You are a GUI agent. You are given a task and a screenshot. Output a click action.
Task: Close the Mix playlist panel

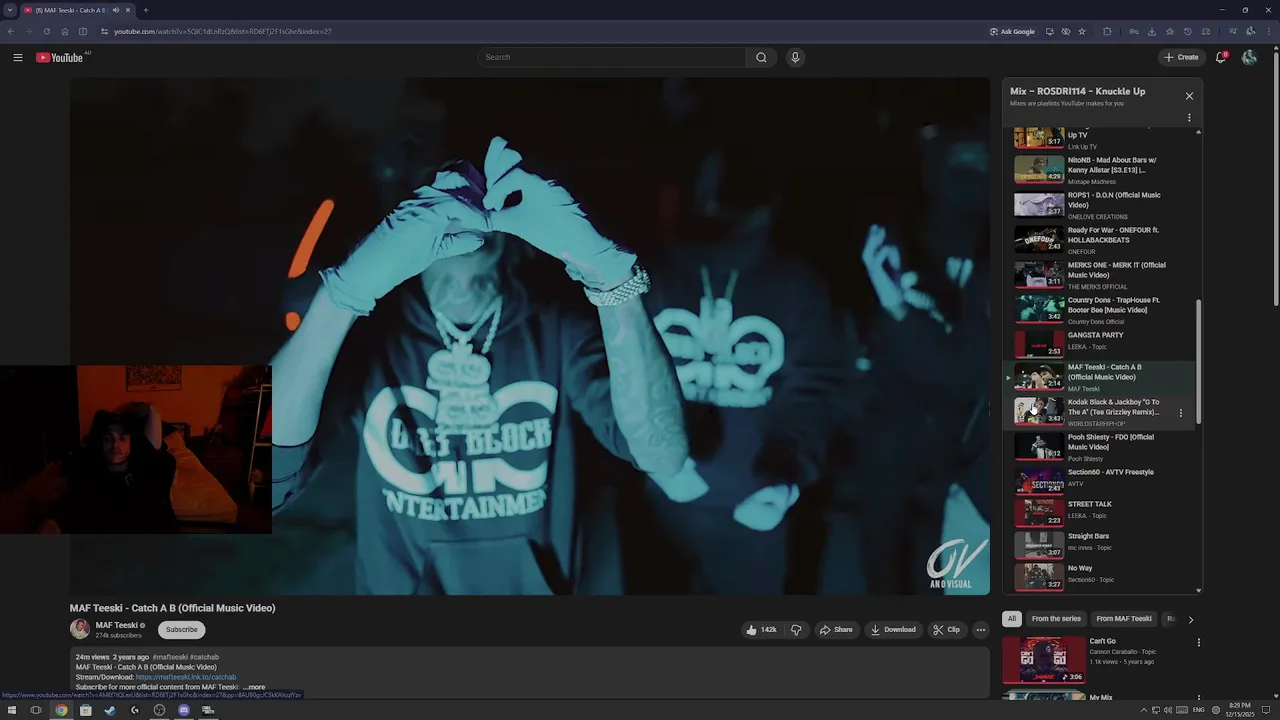tap(1189, 96)
